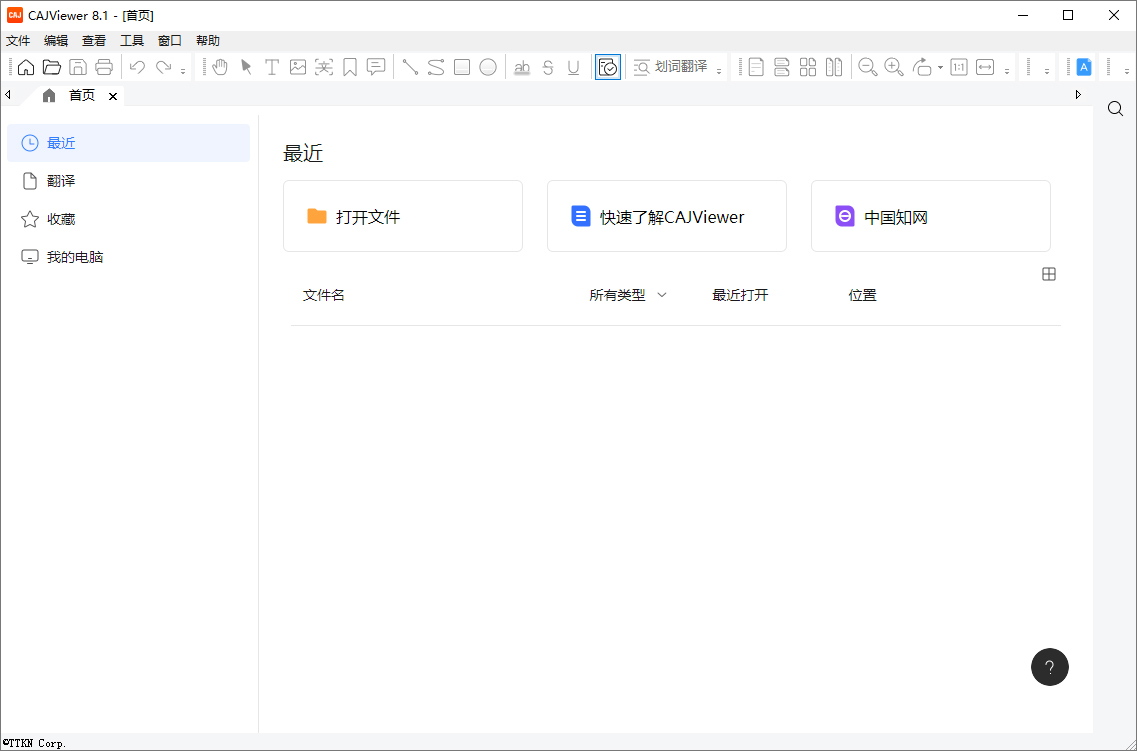Open the 中国知网 card
The width and height of the screenshot is (1137, 751).
(x=931, y=216)
